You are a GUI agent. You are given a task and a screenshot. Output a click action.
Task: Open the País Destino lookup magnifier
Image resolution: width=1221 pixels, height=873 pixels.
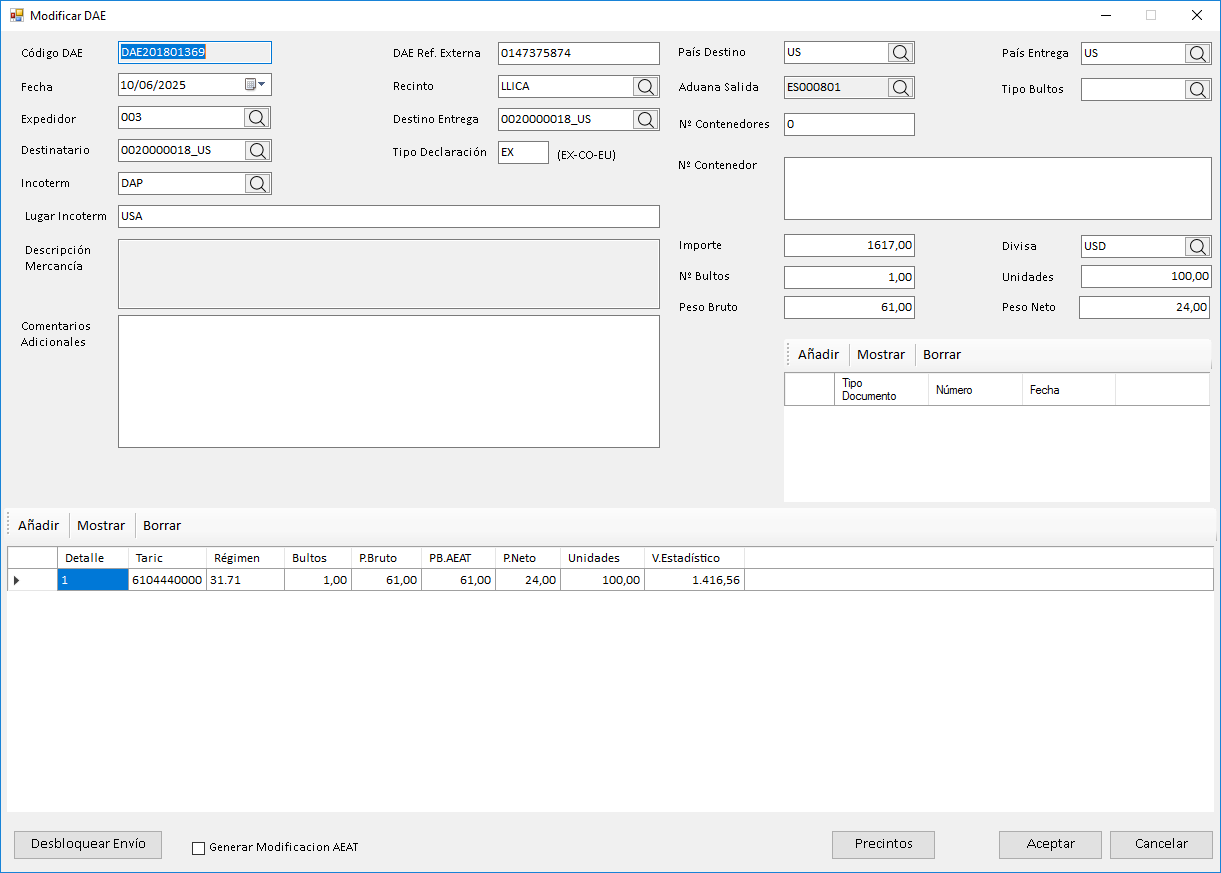[x=900, y=53]
